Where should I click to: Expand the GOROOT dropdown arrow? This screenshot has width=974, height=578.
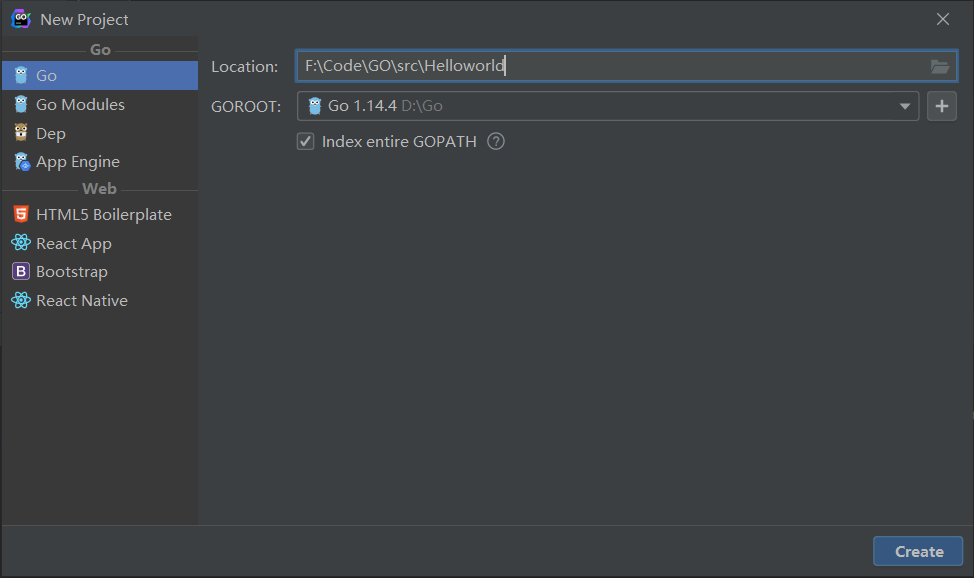(x=904, y=106)
